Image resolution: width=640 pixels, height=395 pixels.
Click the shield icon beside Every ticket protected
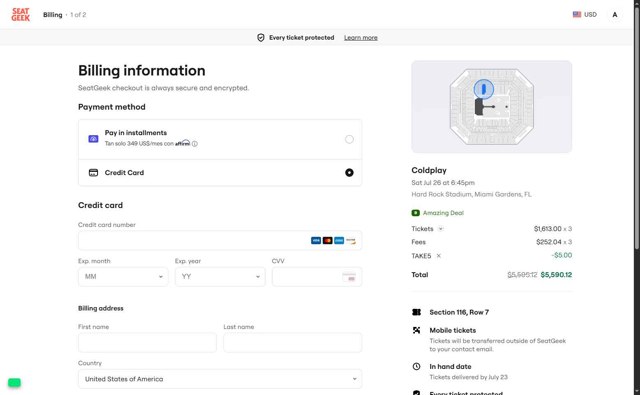[x=260, y=38]
